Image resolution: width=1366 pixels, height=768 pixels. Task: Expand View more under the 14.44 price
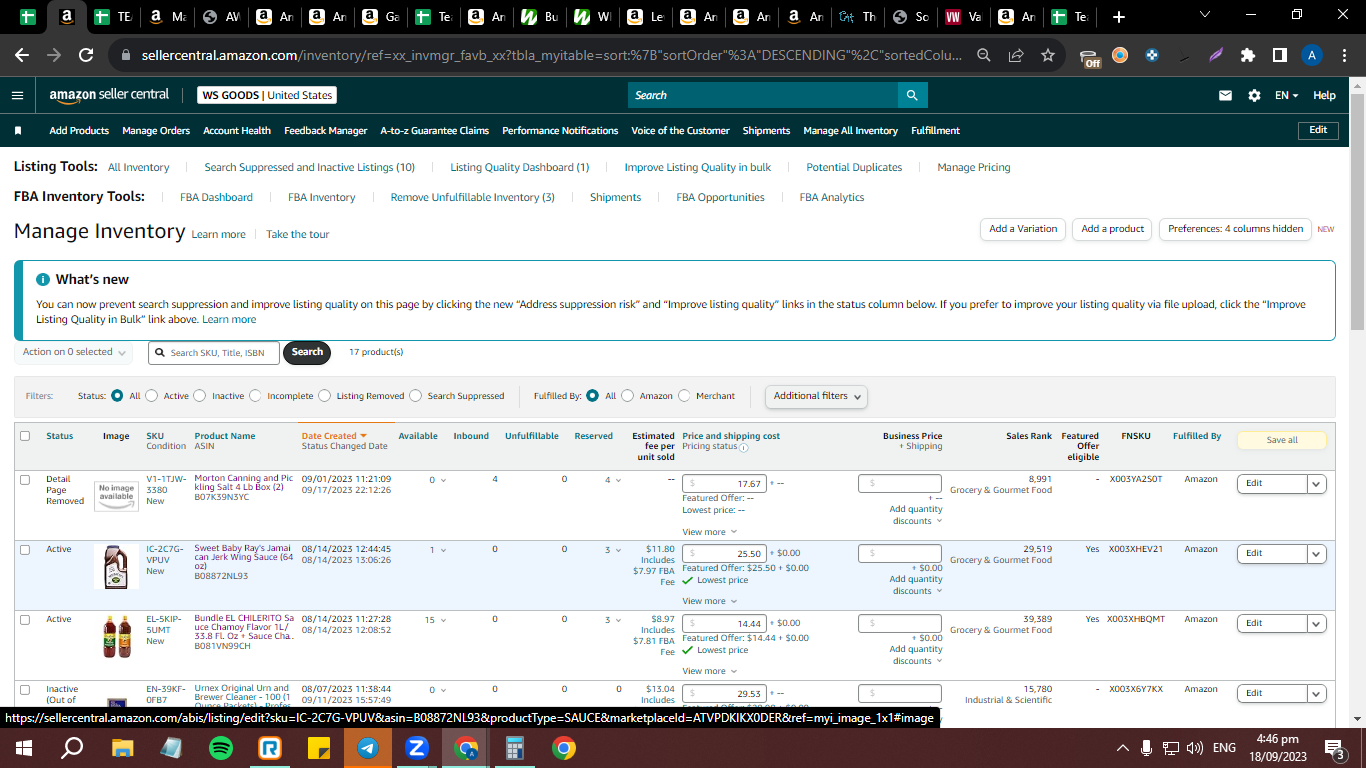click(x=709, y=671)
